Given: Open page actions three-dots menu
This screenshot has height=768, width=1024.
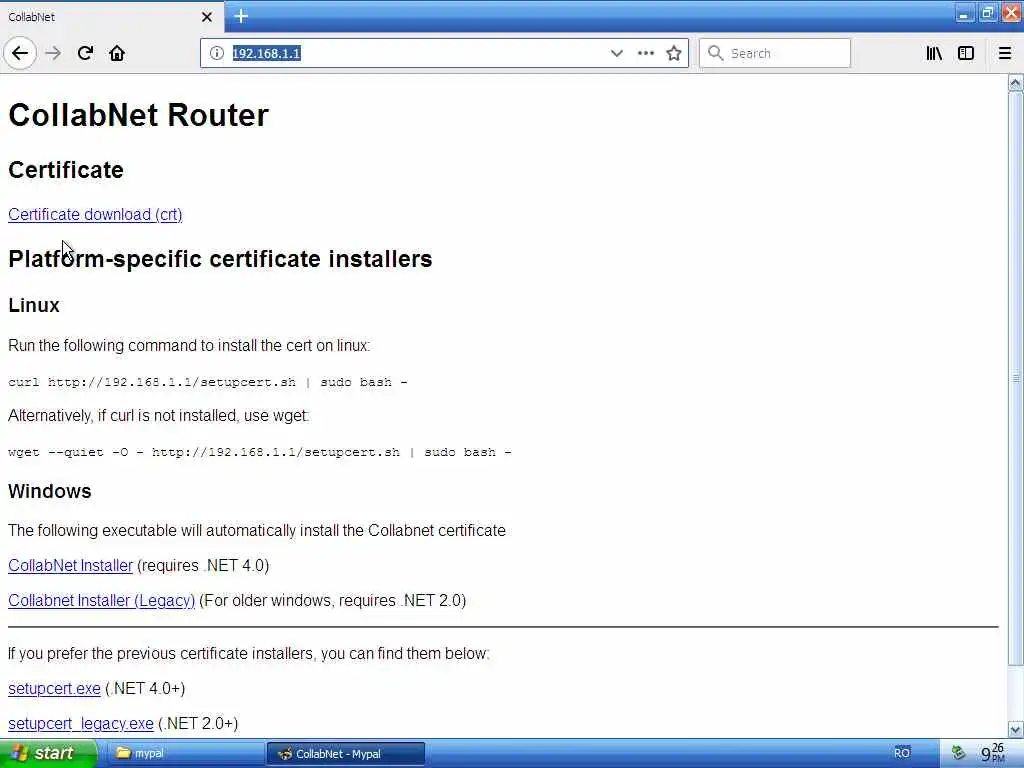Looking at the screenshot, I should click(645, 53).
